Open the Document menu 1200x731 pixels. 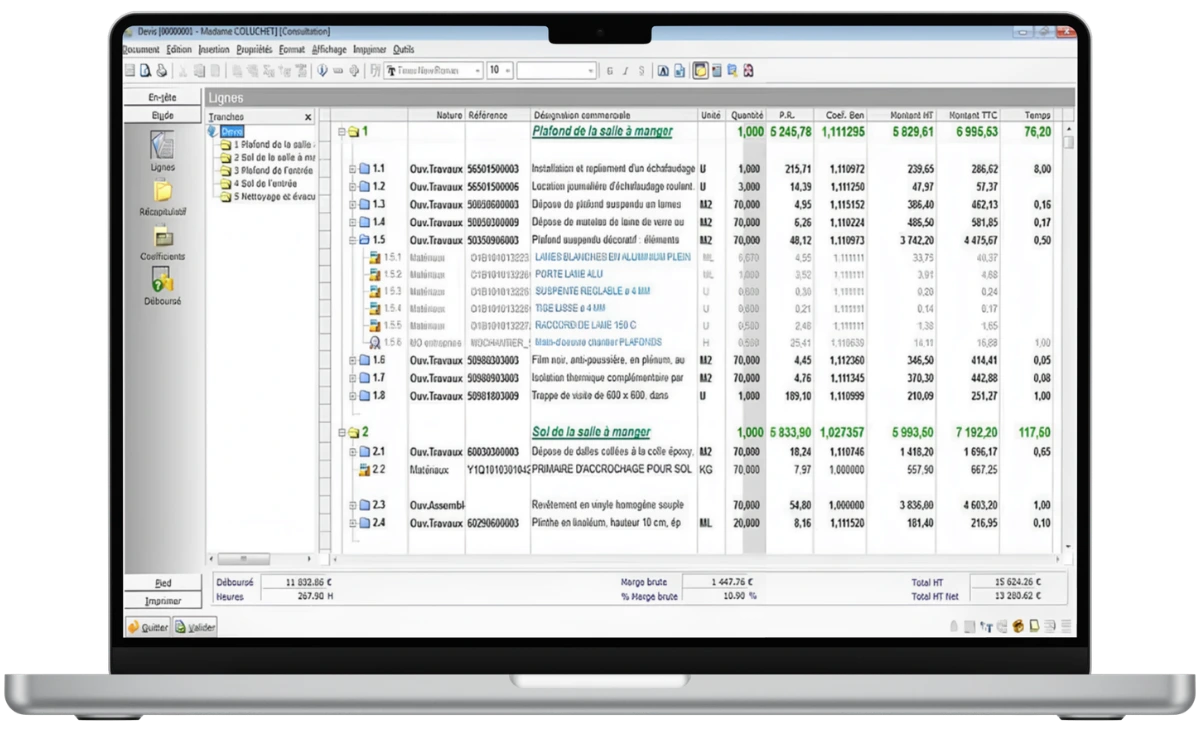coord(141,49)
